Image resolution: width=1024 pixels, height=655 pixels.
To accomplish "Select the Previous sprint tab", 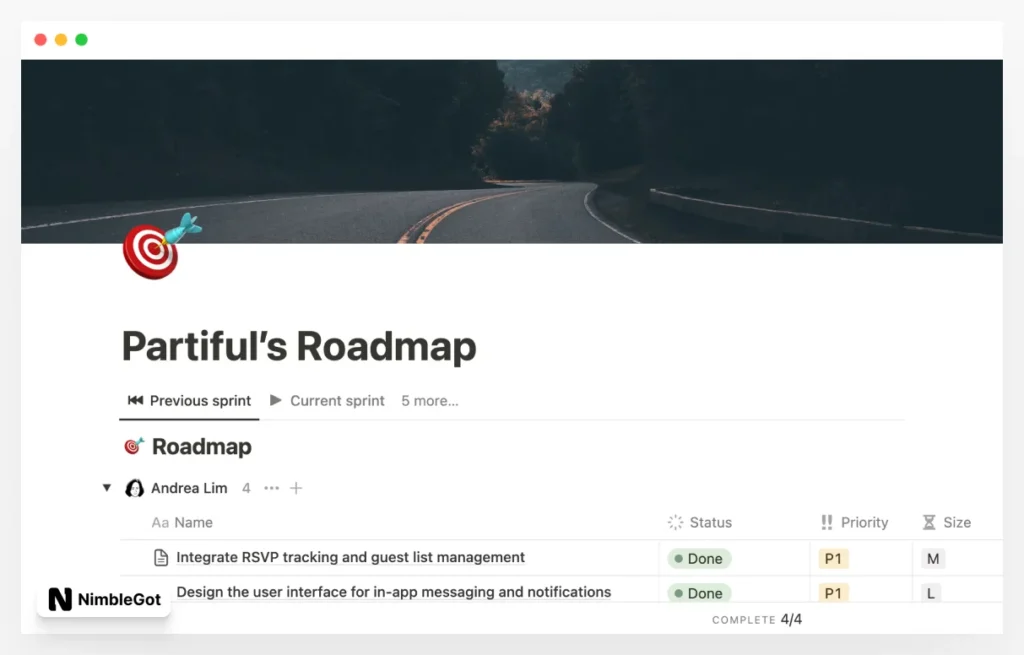I will click(190, 401).
